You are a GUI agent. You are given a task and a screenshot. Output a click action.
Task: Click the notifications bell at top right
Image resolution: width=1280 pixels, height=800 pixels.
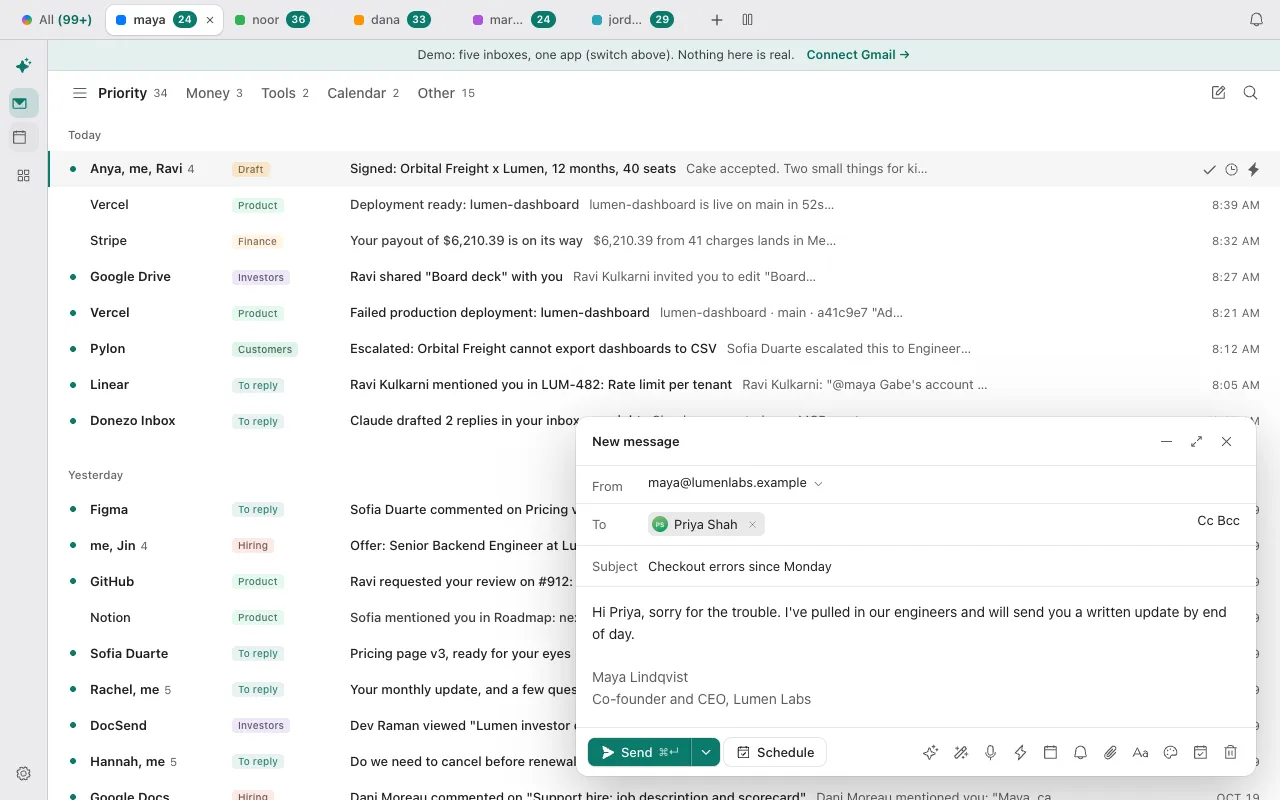pos(1256,20)
